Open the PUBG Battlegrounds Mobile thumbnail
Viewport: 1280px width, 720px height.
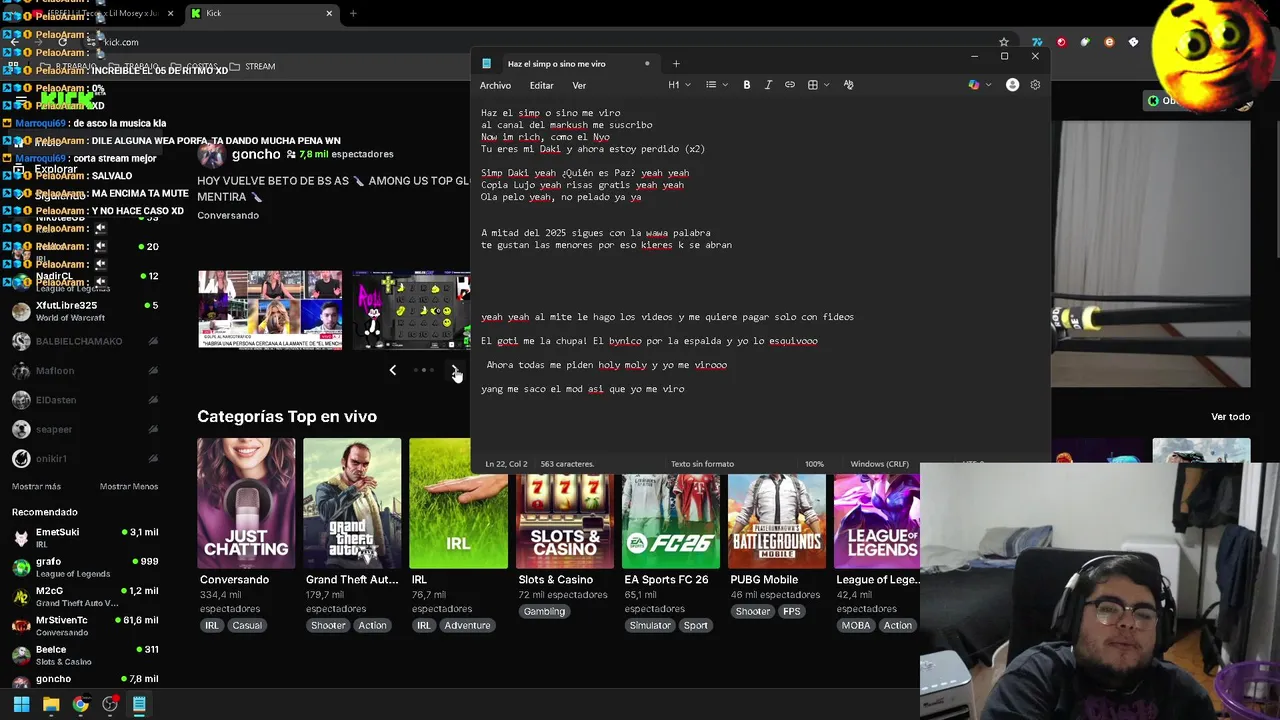tap(777, 521)
